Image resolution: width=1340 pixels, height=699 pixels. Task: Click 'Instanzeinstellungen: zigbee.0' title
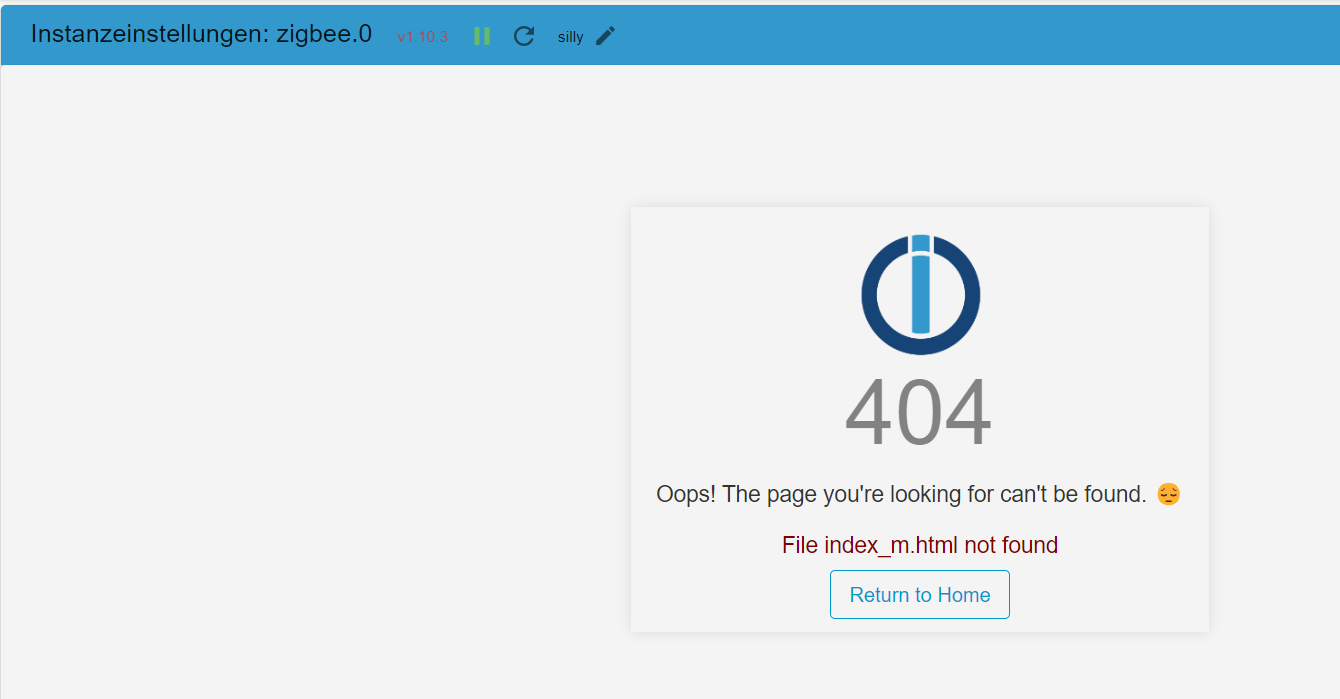[x=201, y=34]
